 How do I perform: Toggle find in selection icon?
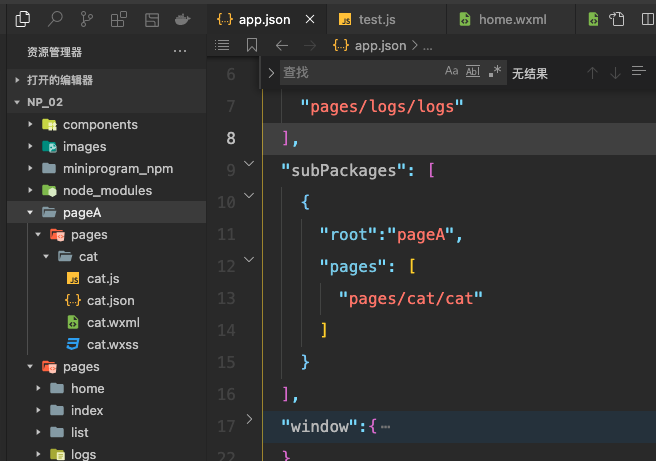coord(639,72)
